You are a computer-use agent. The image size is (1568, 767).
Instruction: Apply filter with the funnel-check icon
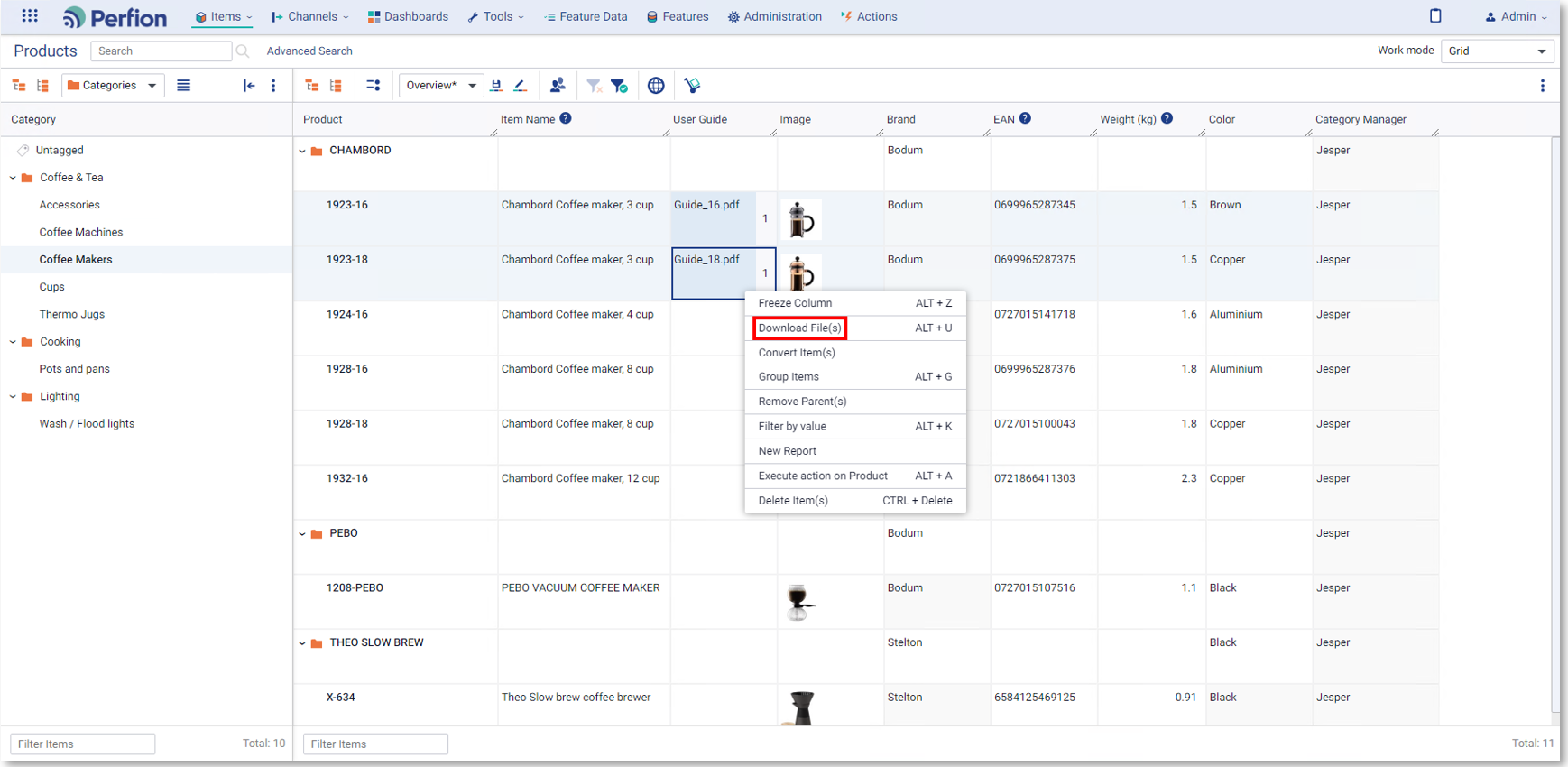(x=619, y=86)
